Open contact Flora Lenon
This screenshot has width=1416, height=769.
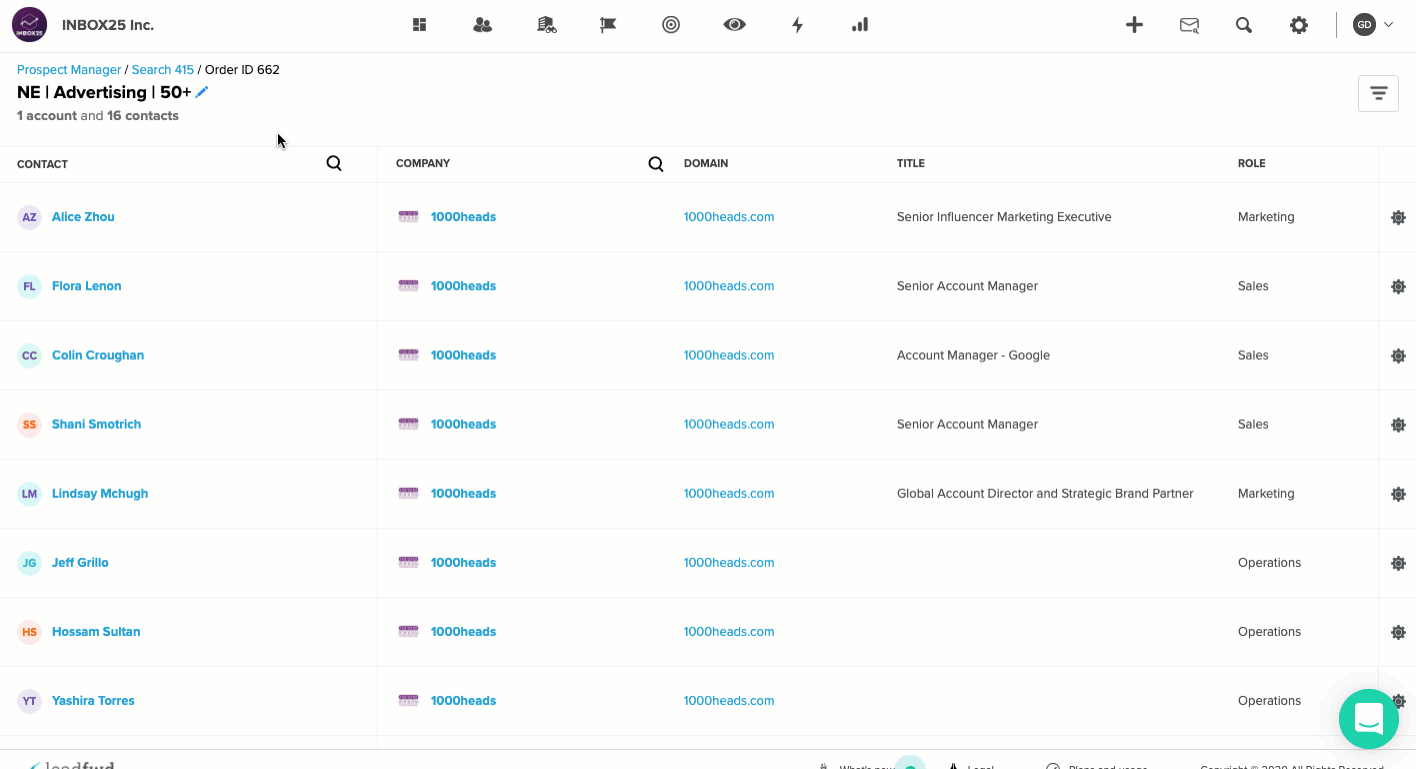pos(87,286)
